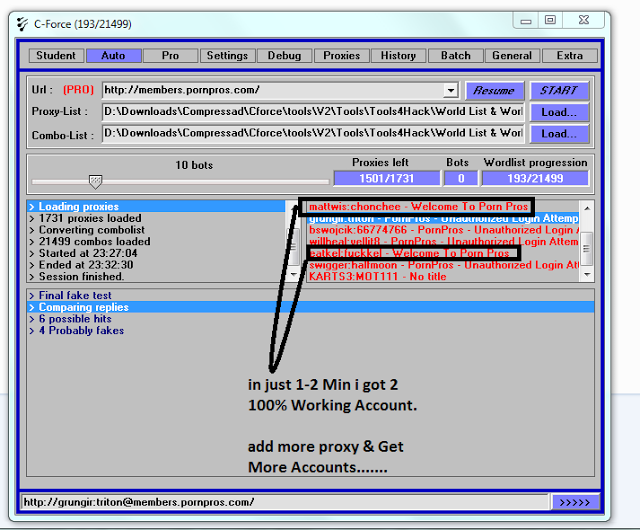Click the log list scroll down arrow
This screenshot has width=640, height=530.
[x=293, y=275]
